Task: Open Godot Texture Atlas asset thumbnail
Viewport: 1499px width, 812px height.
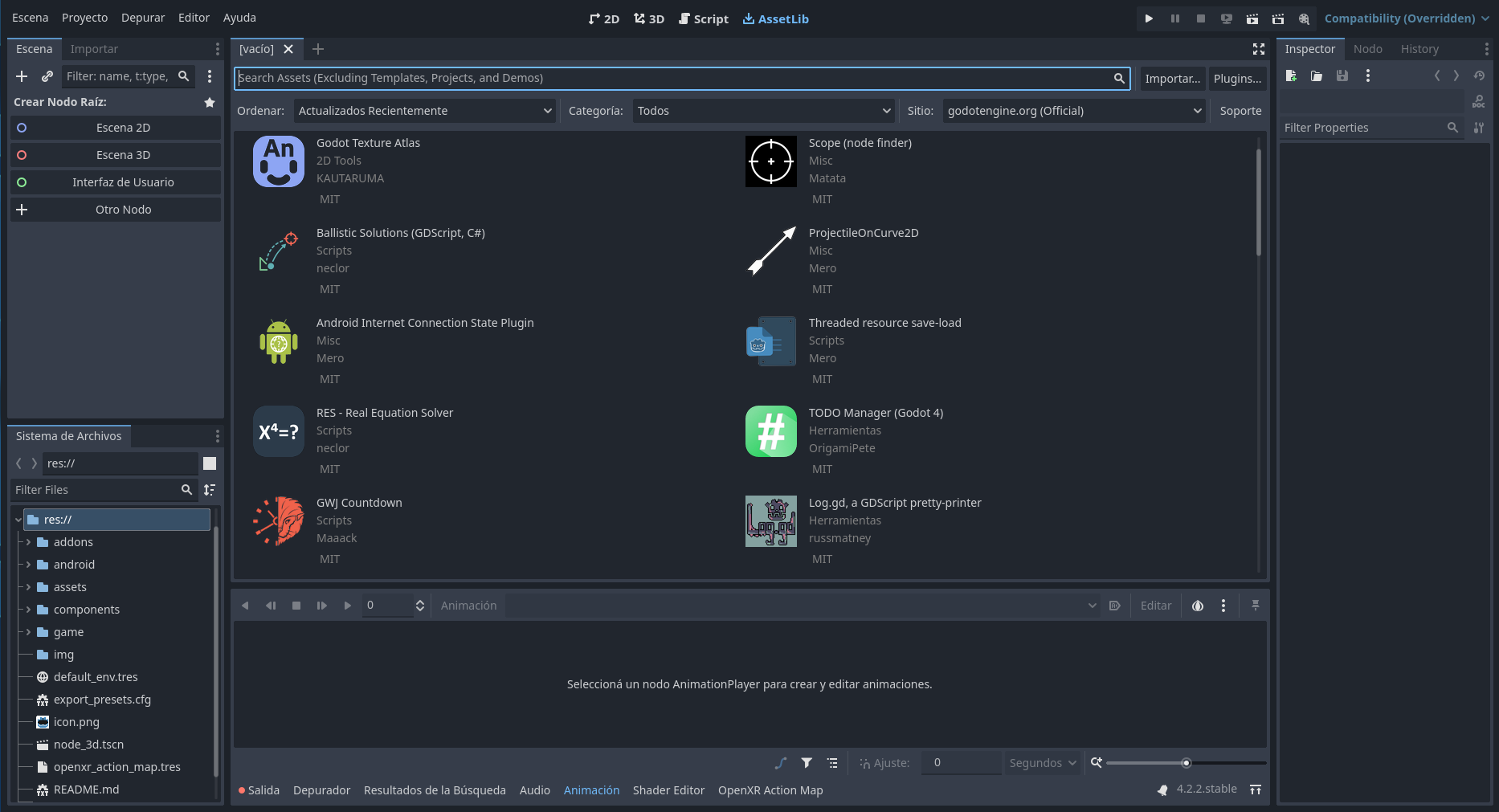Action: [279, 161]
